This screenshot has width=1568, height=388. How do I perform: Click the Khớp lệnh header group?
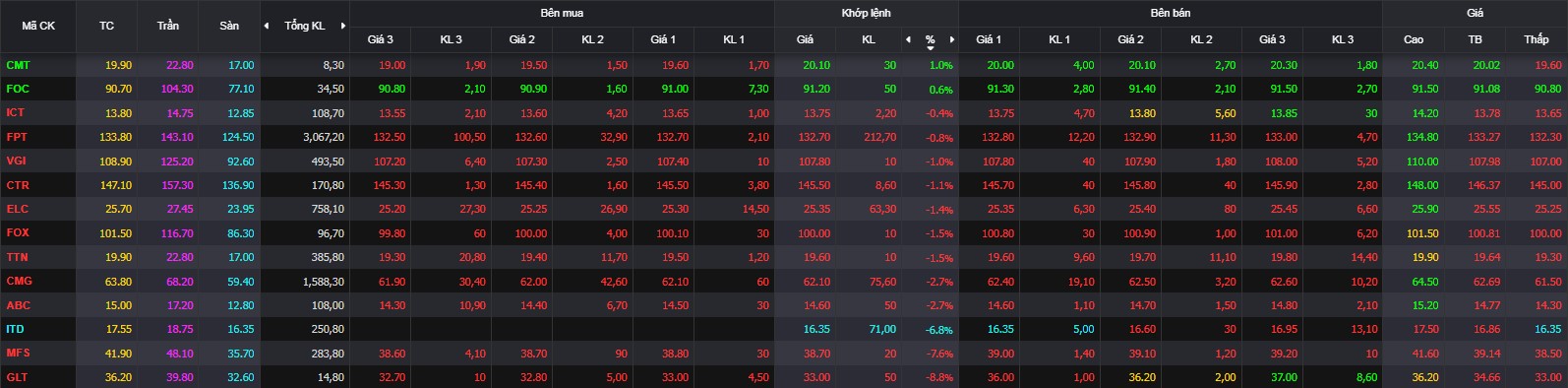tap(866, 13)
